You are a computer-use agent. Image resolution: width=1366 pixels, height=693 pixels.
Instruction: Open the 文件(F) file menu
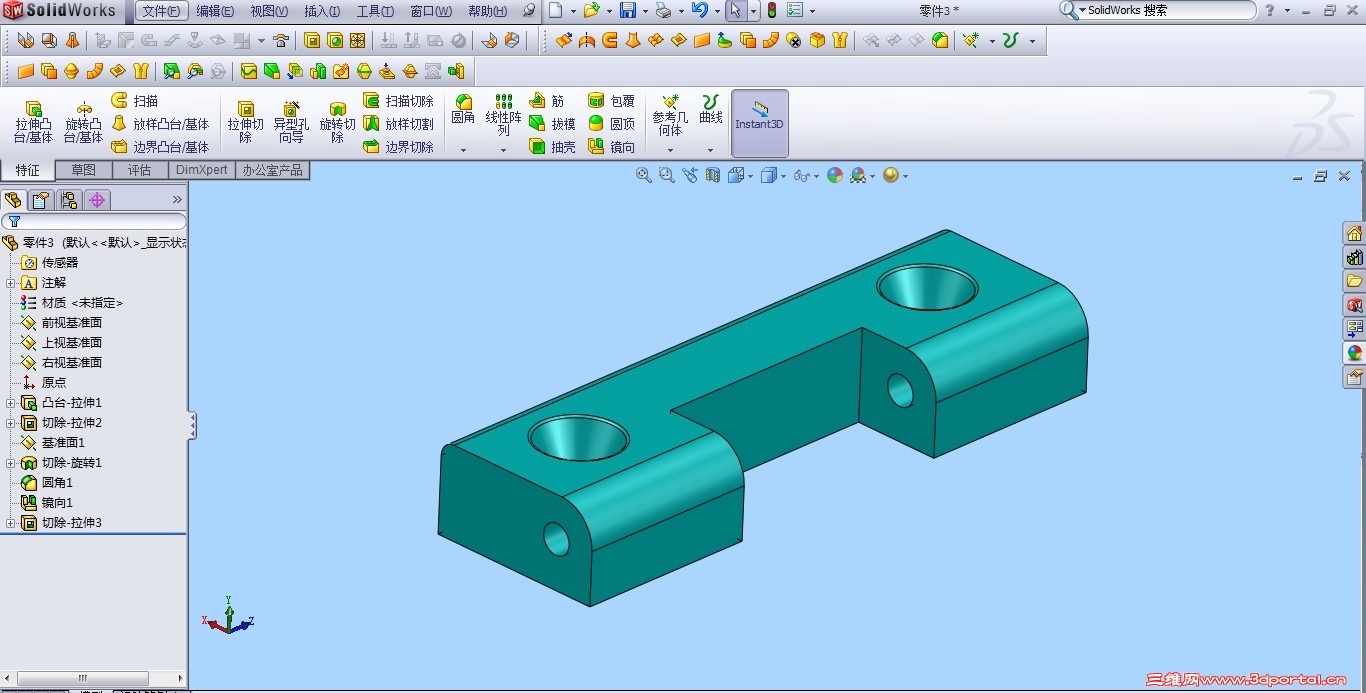click(x=161, y=11)
